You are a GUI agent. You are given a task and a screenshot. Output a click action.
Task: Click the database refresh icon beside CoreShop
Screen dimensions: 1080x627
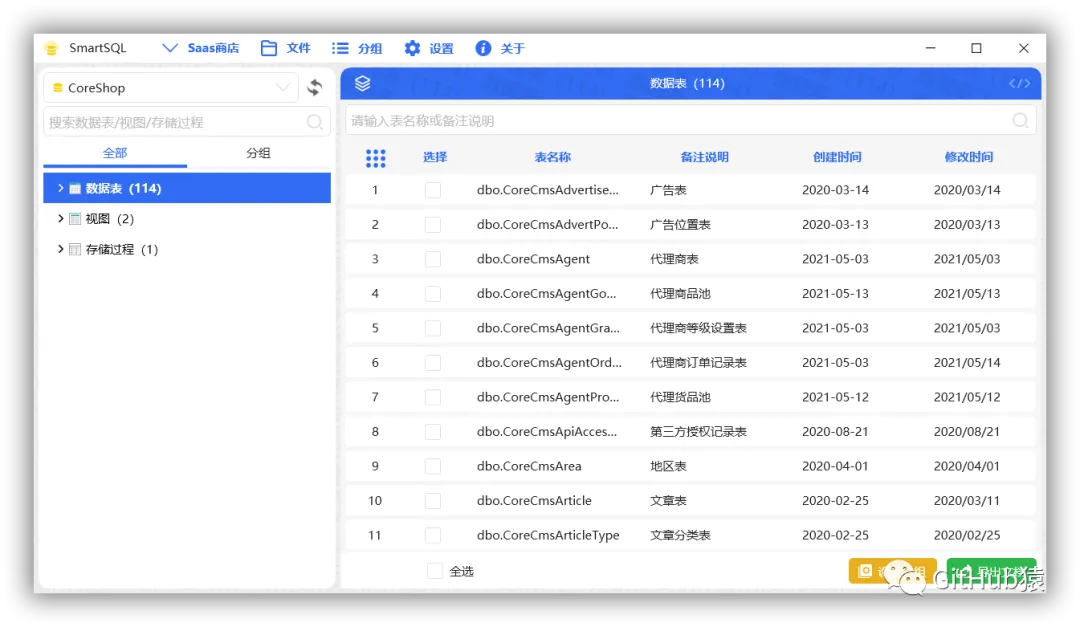315,88
